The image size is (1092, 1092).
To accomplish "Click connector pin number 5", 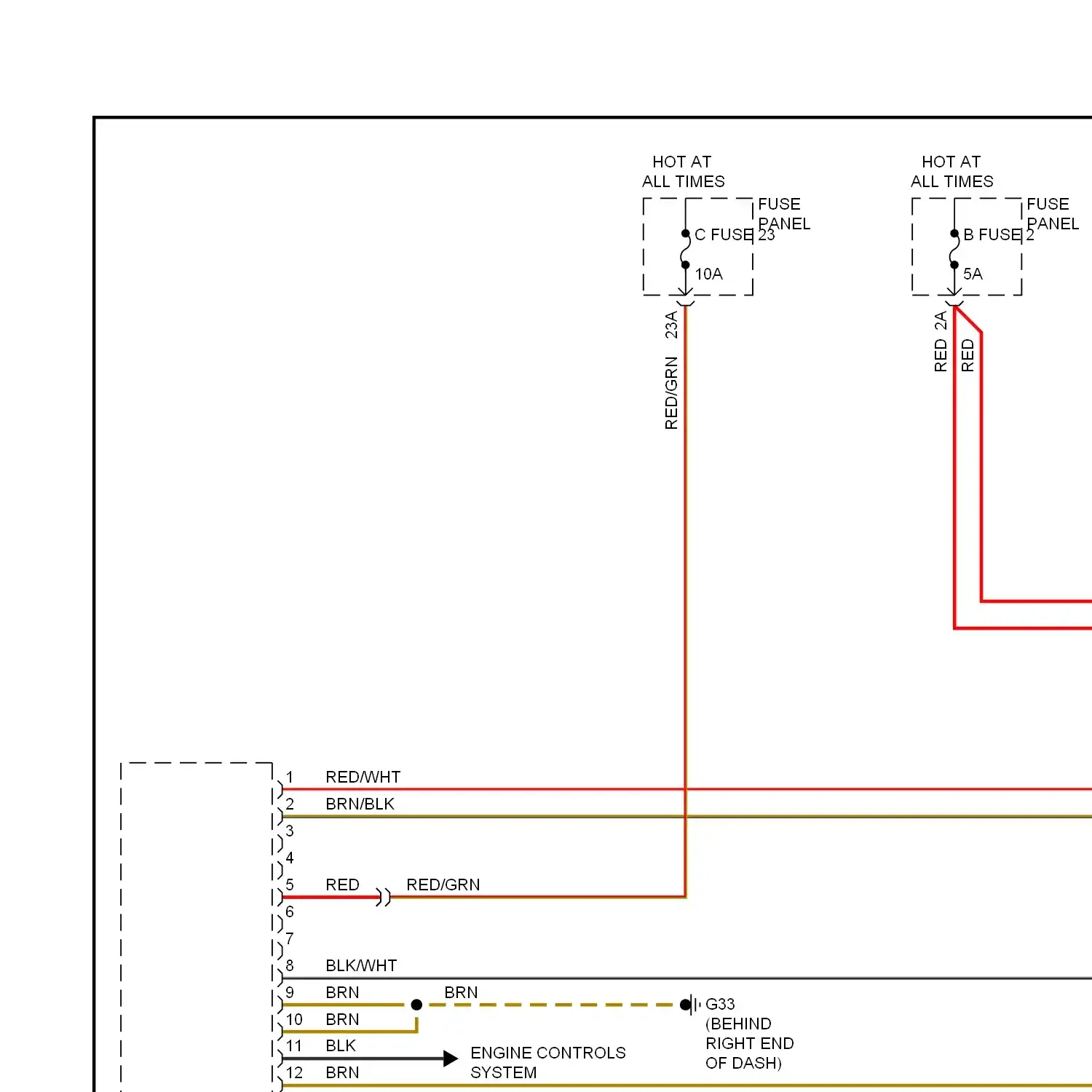I will point(290,885).
